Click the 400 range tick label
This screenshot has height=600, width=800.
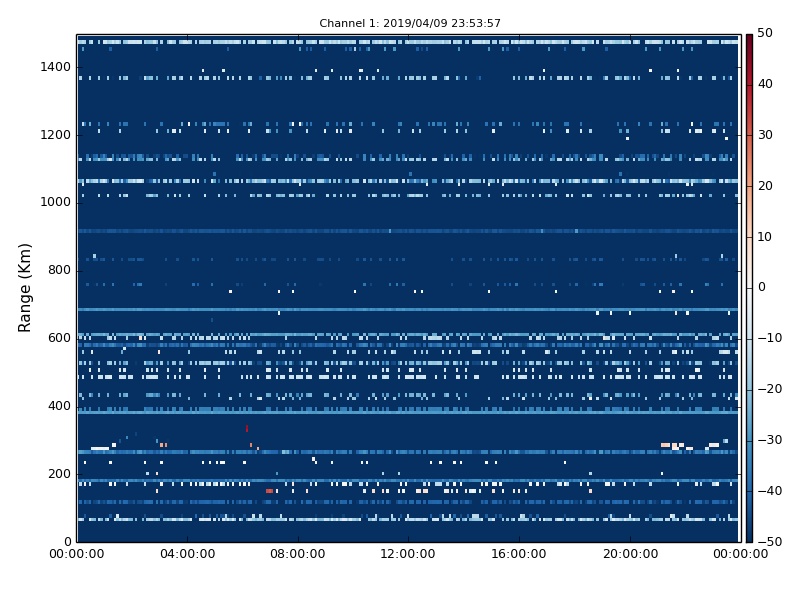pos(59,406)
